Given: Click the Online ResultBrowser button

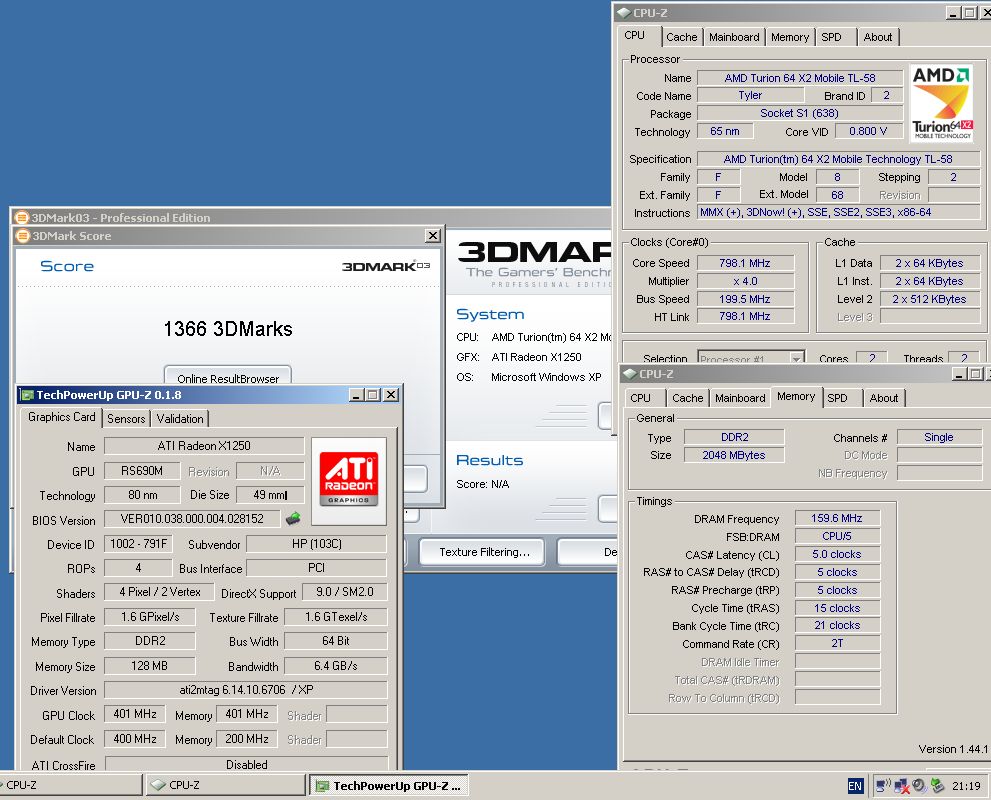Looking at the screenshot, I should 228,375.
